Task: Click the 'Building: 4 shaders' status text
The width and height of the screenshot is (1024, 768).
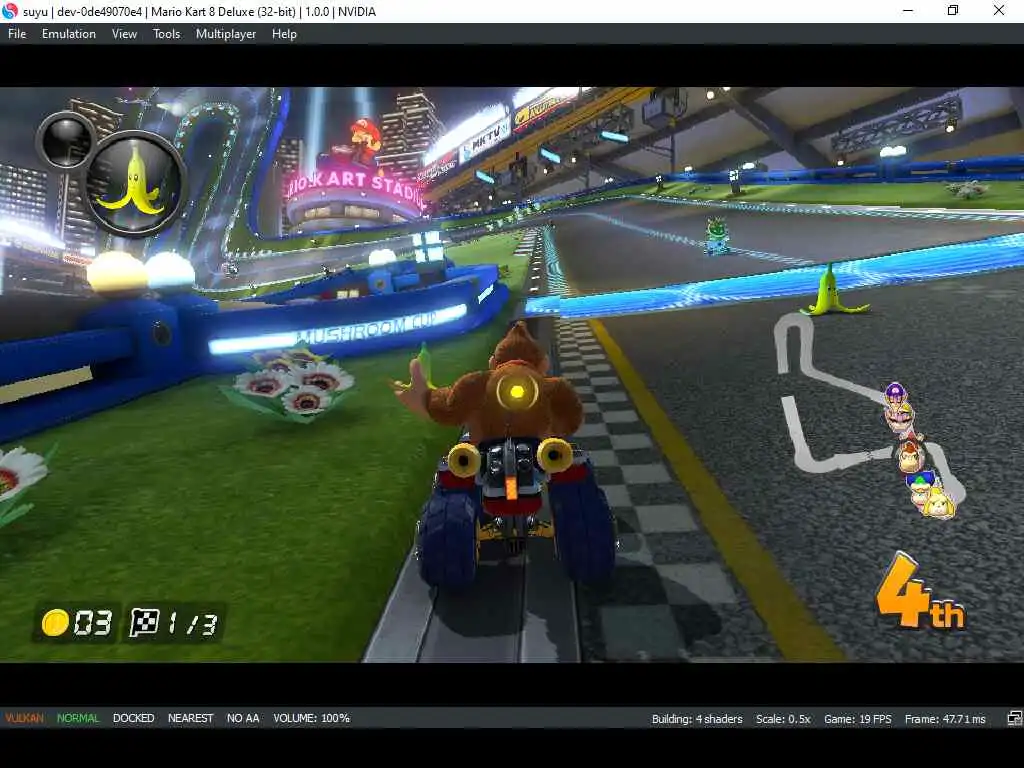Action: pyautogui.click(x=697, y=719)
